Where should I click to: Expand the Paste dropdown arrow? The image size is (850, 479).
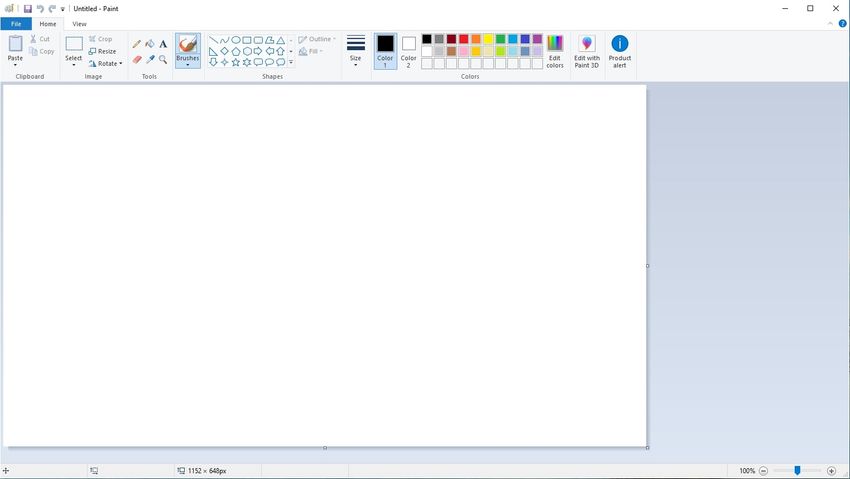coord(15,64)
